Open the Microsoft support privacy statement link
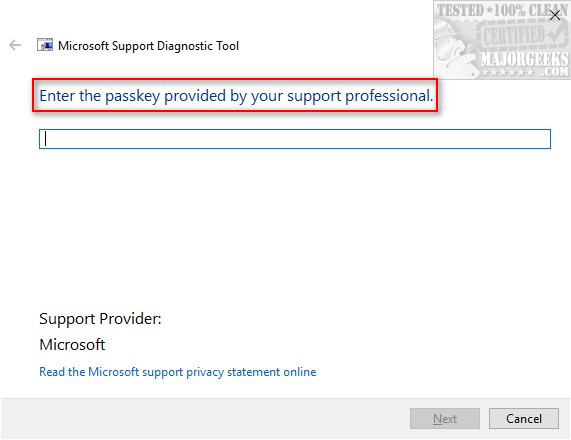 coord(178,372)
